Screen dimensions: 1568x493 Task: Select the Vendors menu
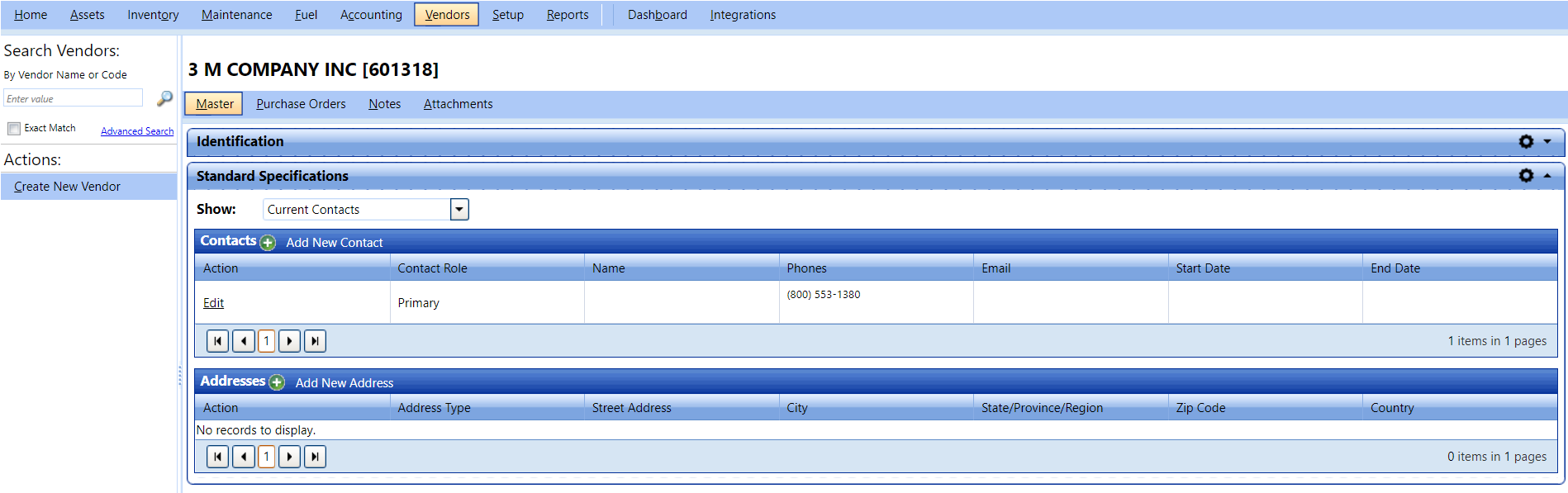click(447, 15)
